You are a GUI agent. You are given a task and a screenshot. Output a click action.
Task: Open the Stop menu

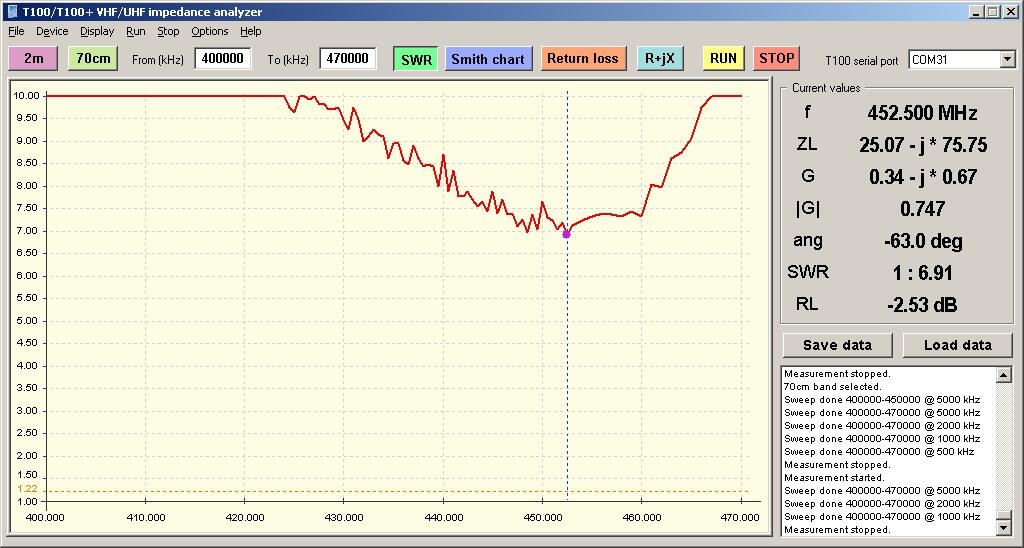(168, 31)
